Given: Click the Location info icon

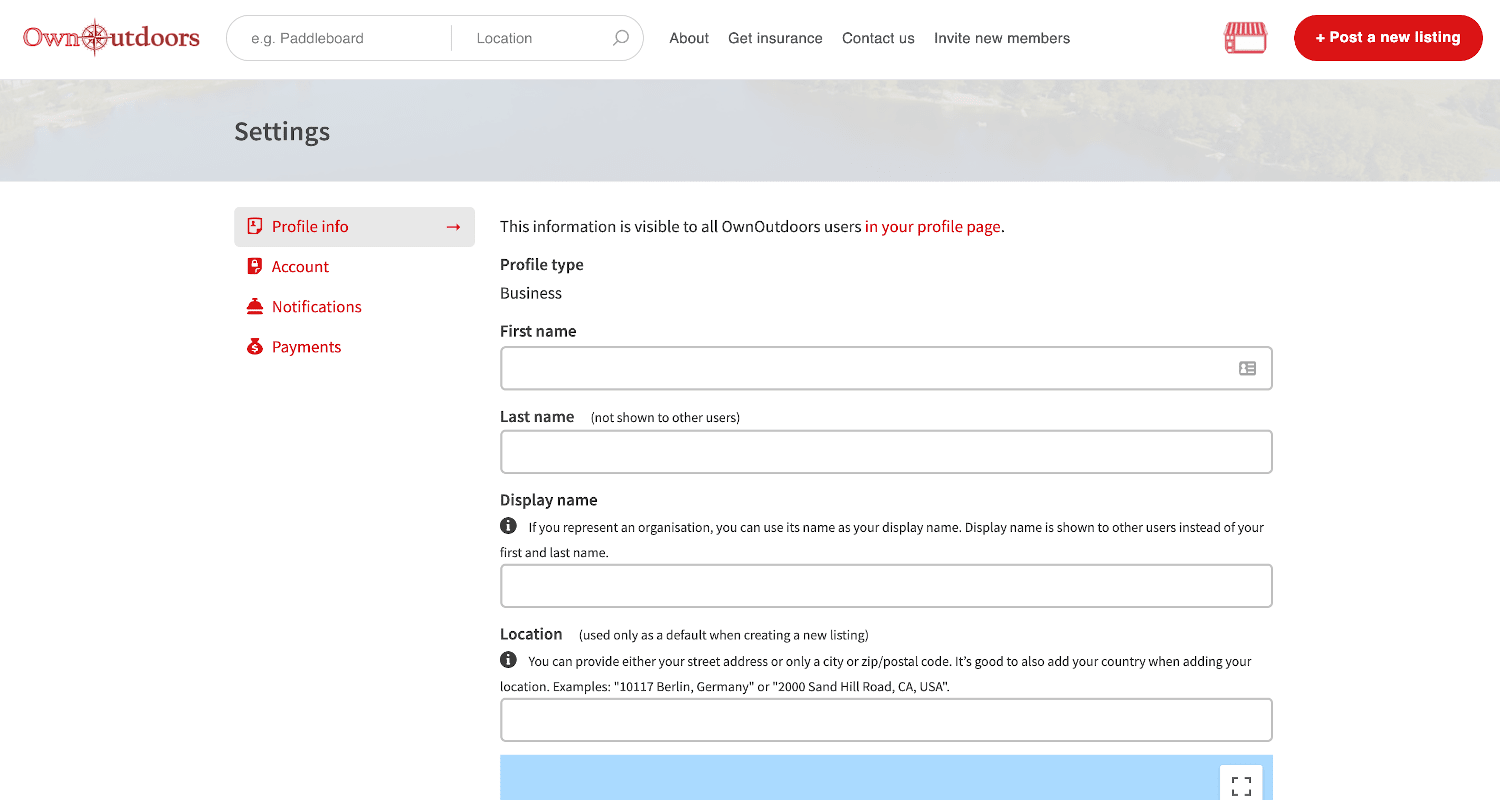Looking at the screenshot, I should pyautogui.click(x=508, y=660).
